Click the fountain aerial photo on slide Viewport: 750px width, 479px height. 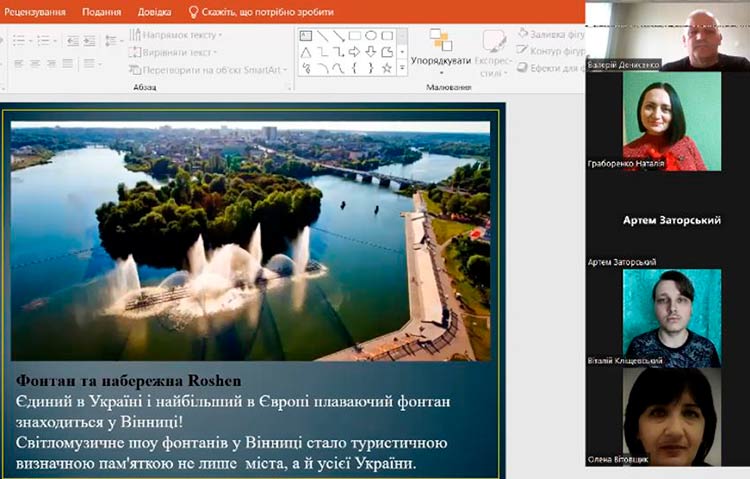click(x=250, y=240)
